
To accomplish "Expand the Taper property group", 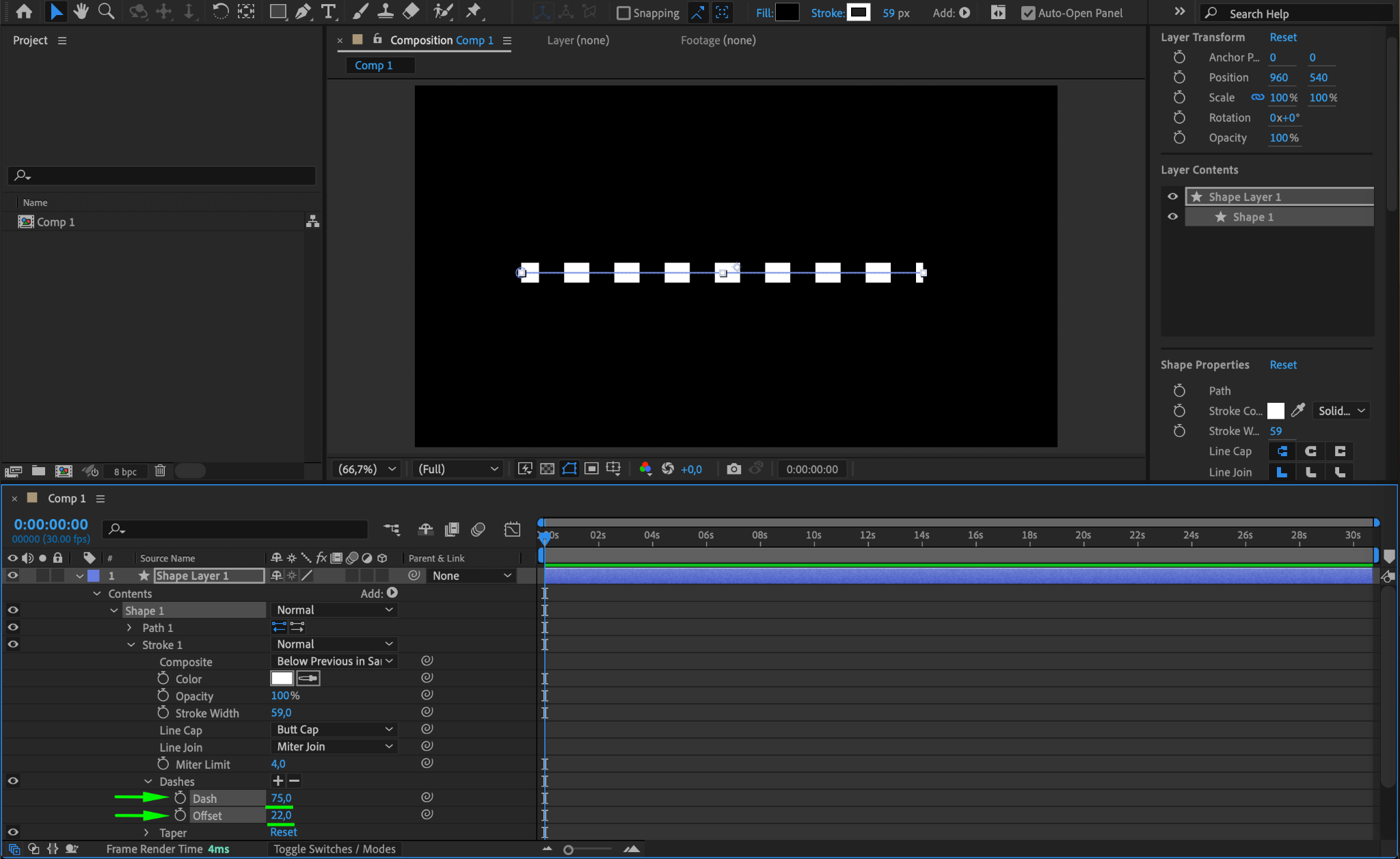I will 146,832.
